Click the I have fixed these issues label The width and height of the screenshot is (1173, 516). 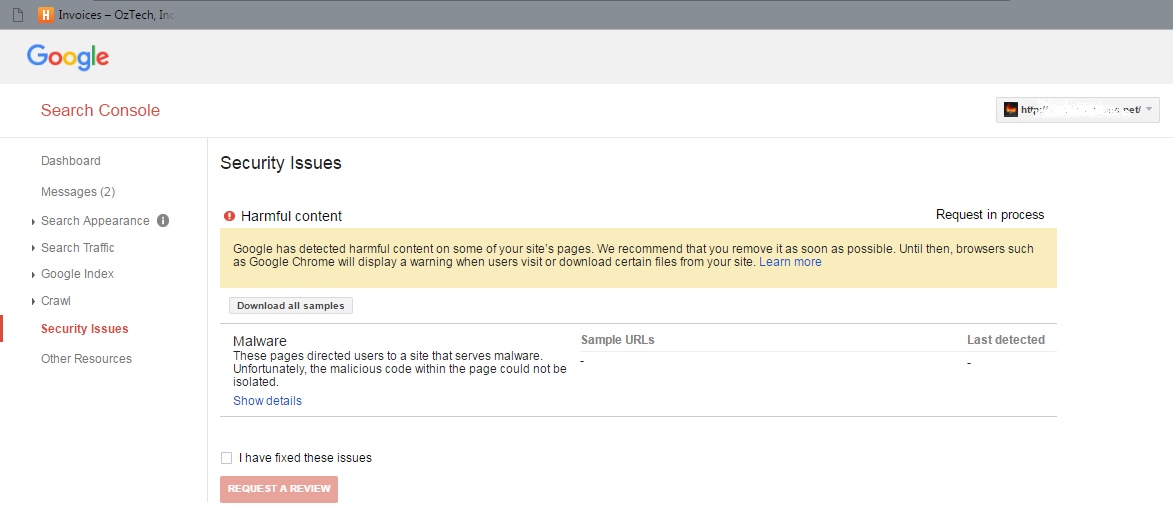305,458
